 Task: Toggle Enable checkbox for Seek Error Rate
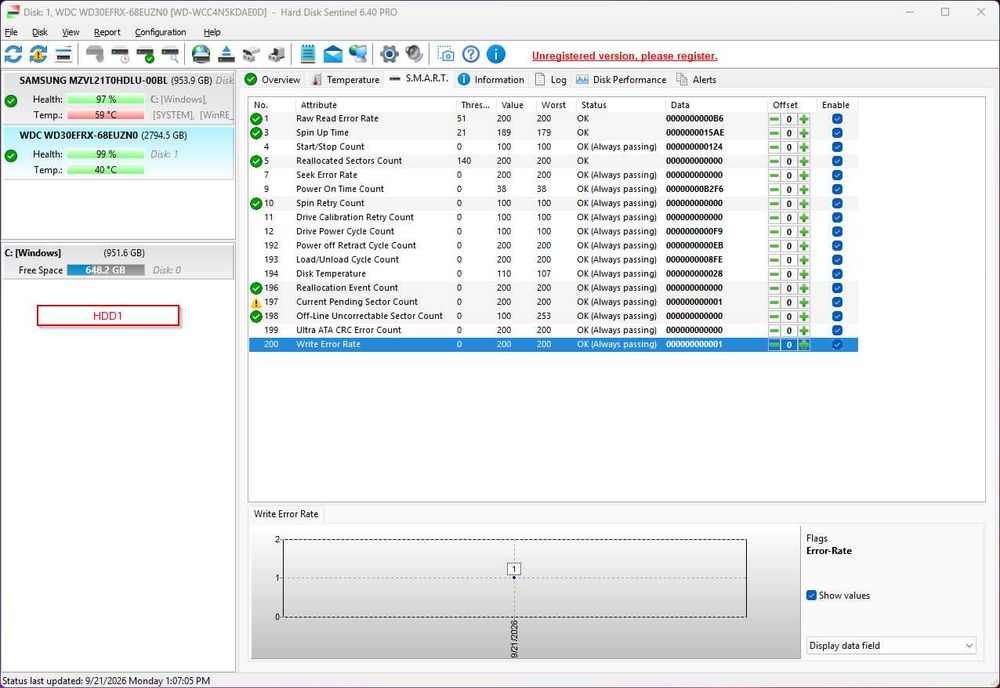click(x=837, y=175)
